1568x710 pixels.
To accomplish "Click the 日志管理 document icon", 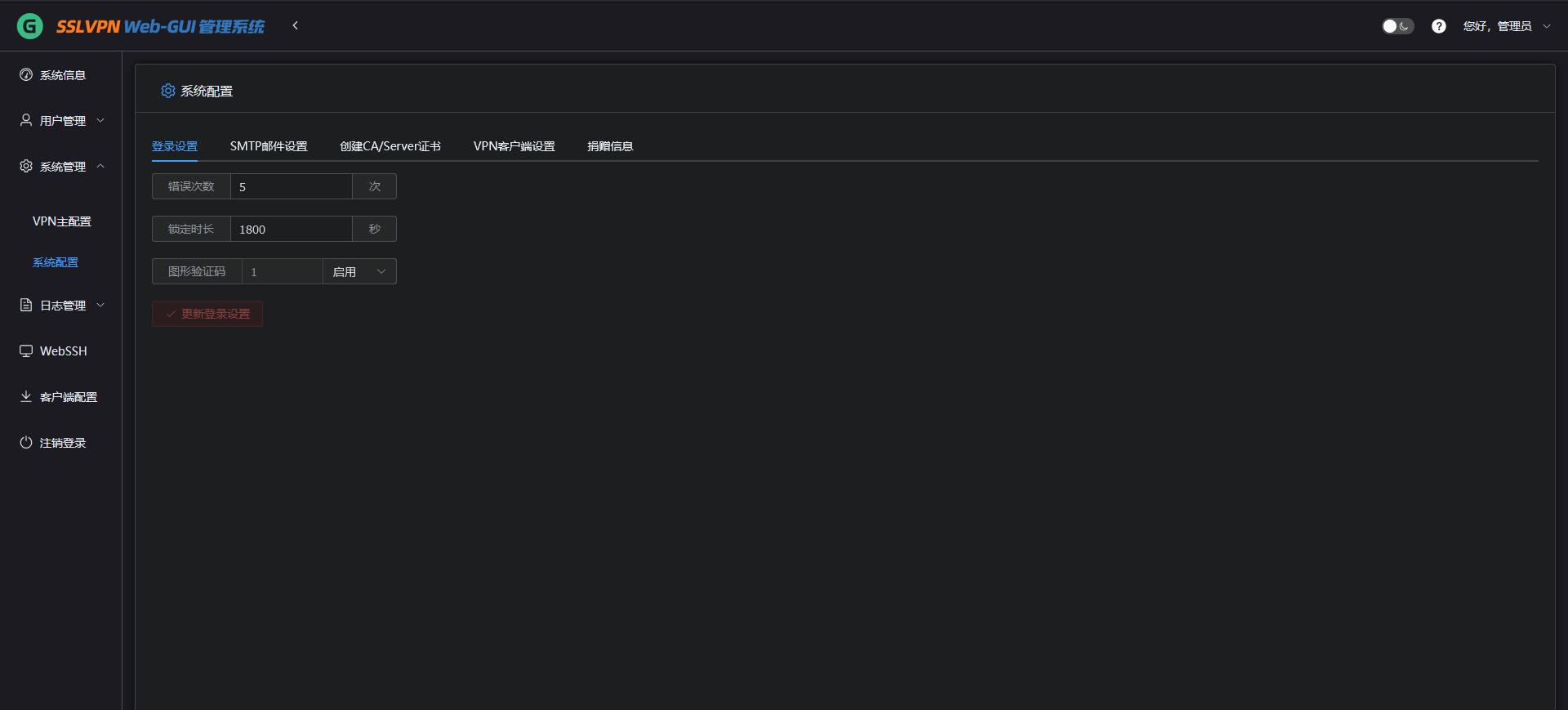I will coord(26,306).
